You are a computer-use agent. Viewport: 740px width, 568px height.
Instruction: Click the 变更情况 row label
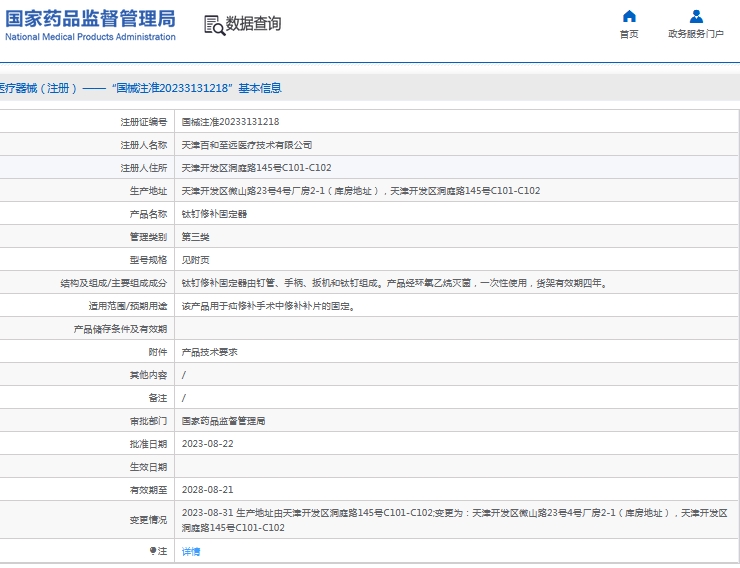[148, 520]
